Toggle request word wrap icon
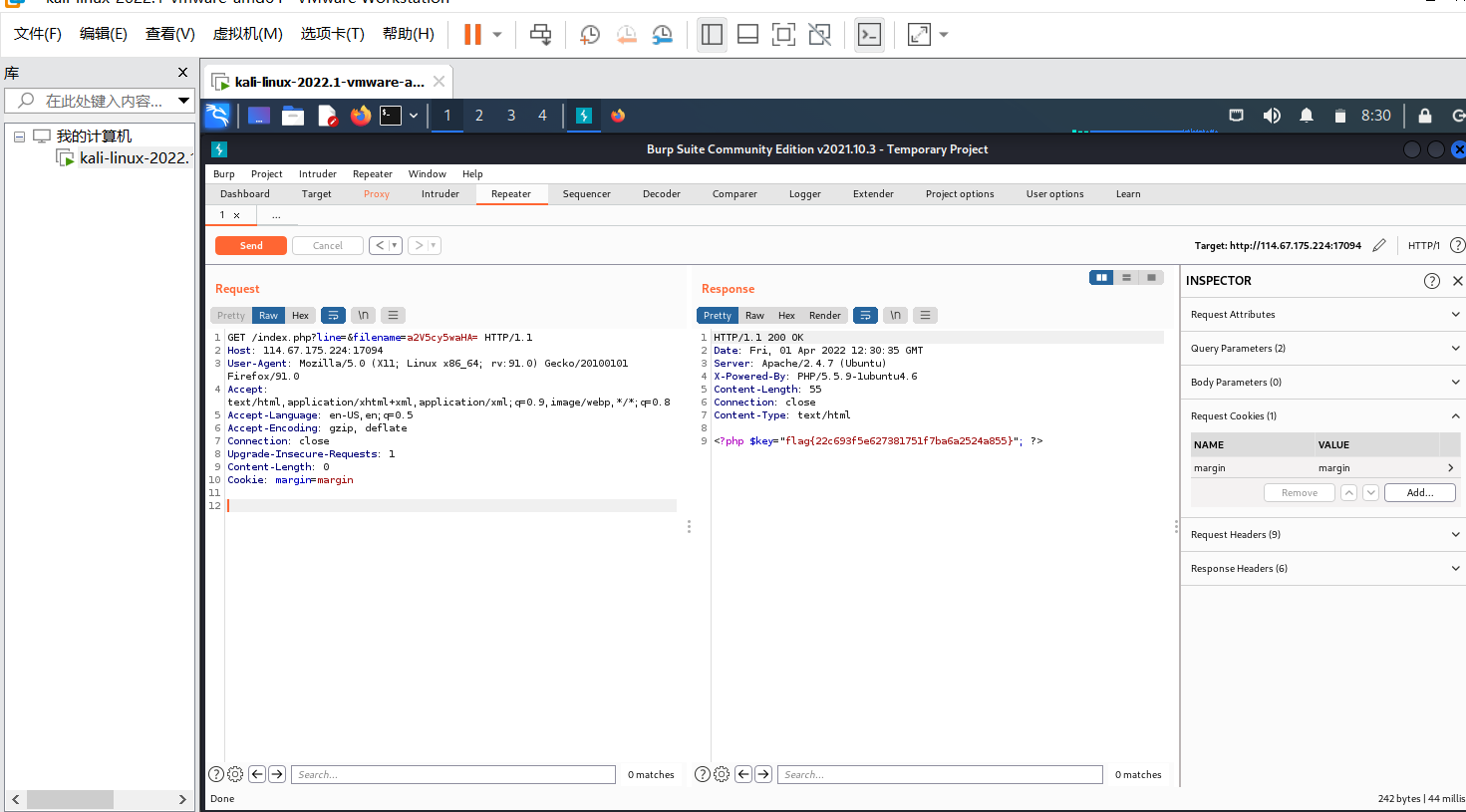Screen dimensions: 1466x812 [333, 315]
